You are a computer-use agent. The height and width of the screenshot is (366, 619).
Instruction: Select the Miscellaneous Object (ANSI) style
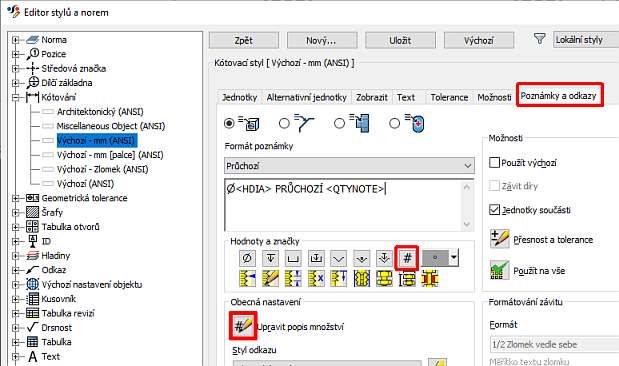tap(111, 126)
